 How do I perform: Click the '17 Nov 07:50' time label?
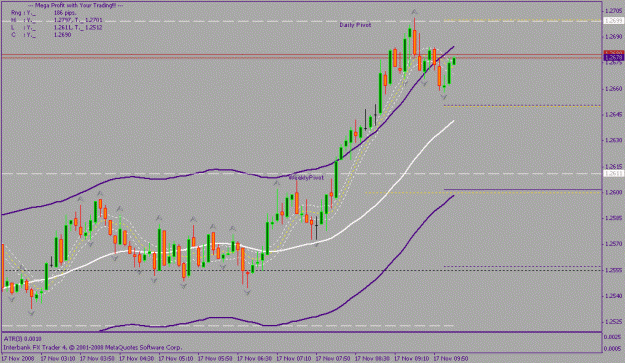334,358
